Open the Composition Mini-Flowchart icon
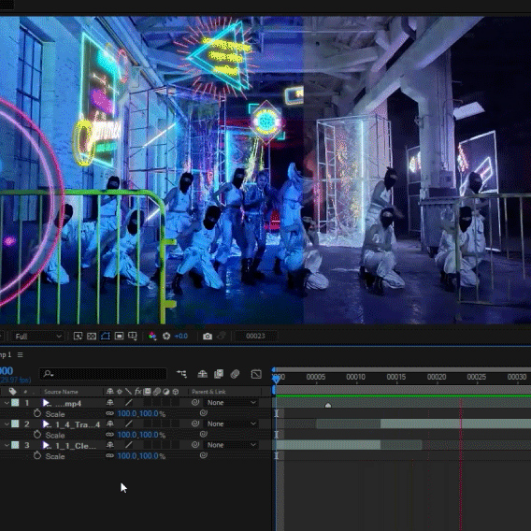531x531 pixels. 182,374
